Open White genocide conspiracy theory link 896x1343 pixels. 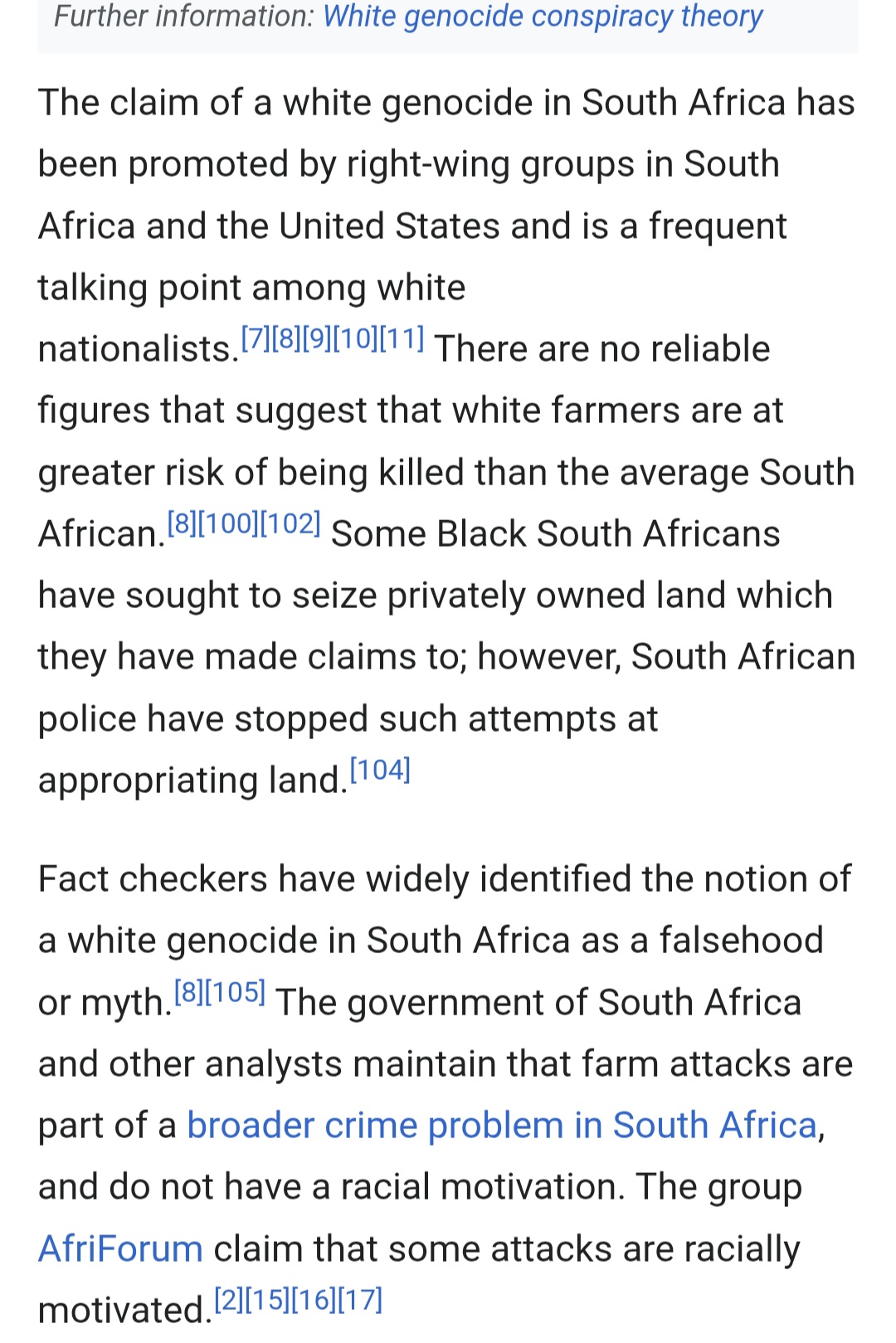tap(543, 16)
